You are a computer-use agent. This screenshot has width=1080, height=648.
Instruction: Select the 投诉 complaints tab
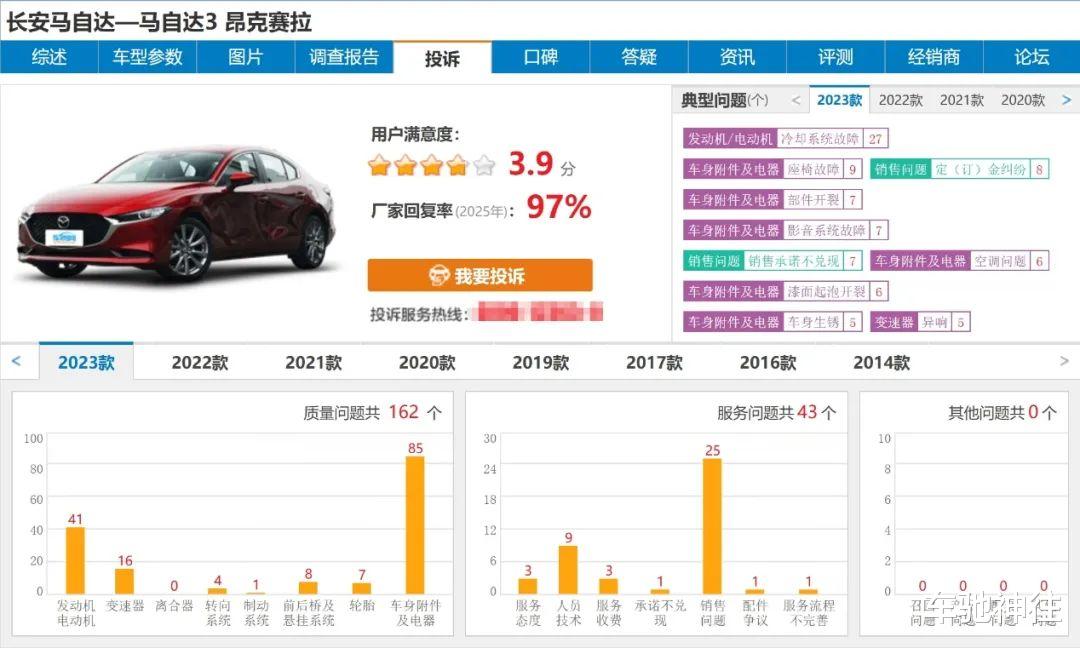442,58
